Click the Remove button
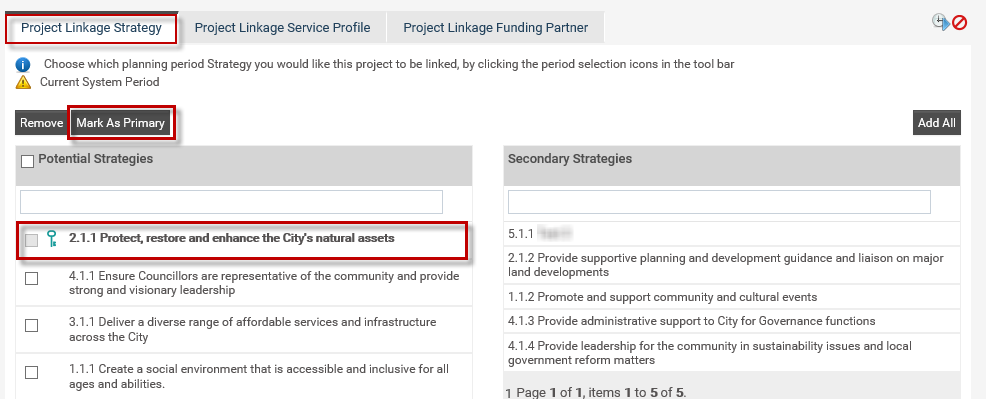 click(42, 123)
